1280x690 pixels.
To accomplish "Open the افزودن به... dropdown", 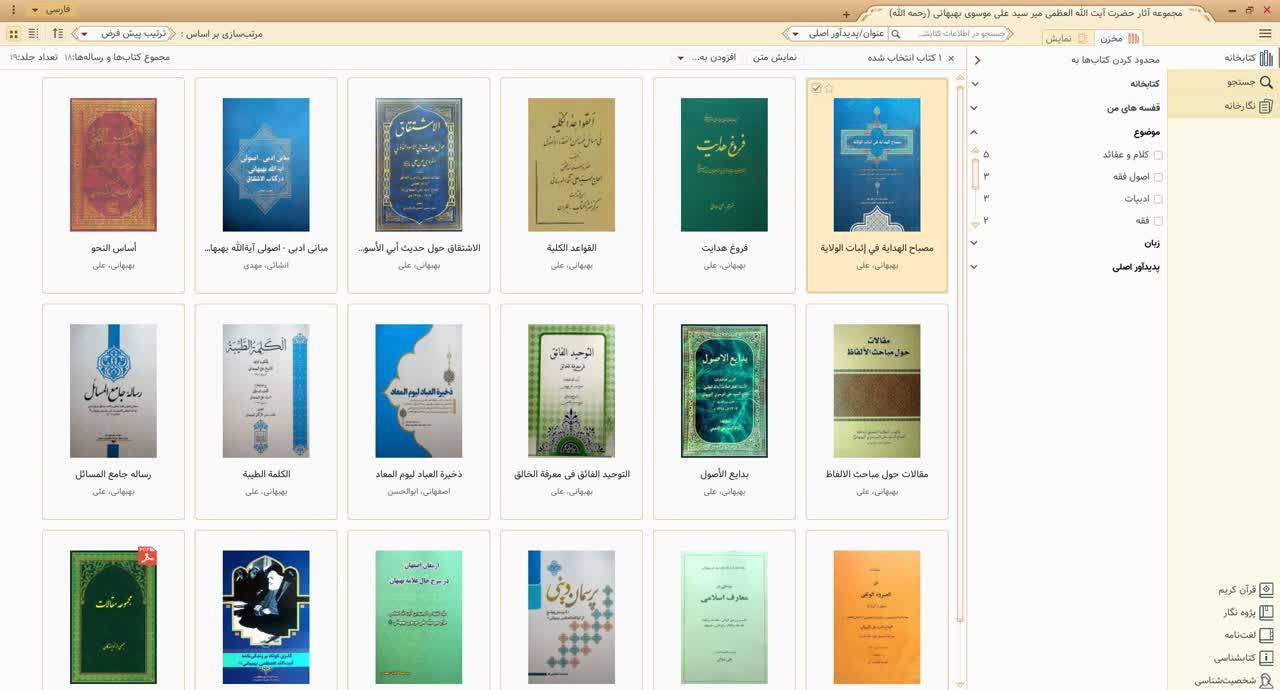I will pos(707,58).
